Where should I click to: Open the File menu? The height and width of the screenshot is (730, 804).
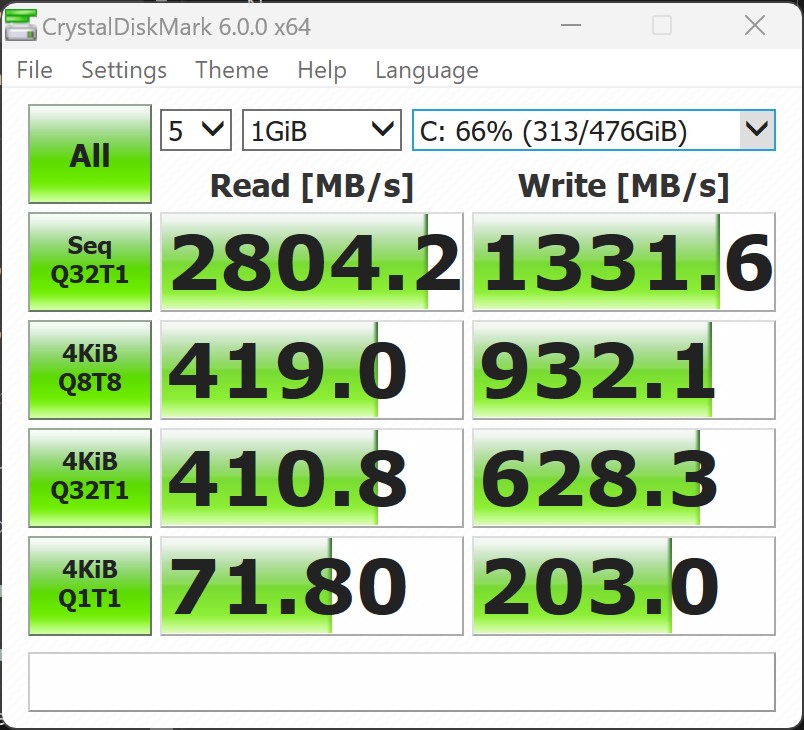coord(34,70)
